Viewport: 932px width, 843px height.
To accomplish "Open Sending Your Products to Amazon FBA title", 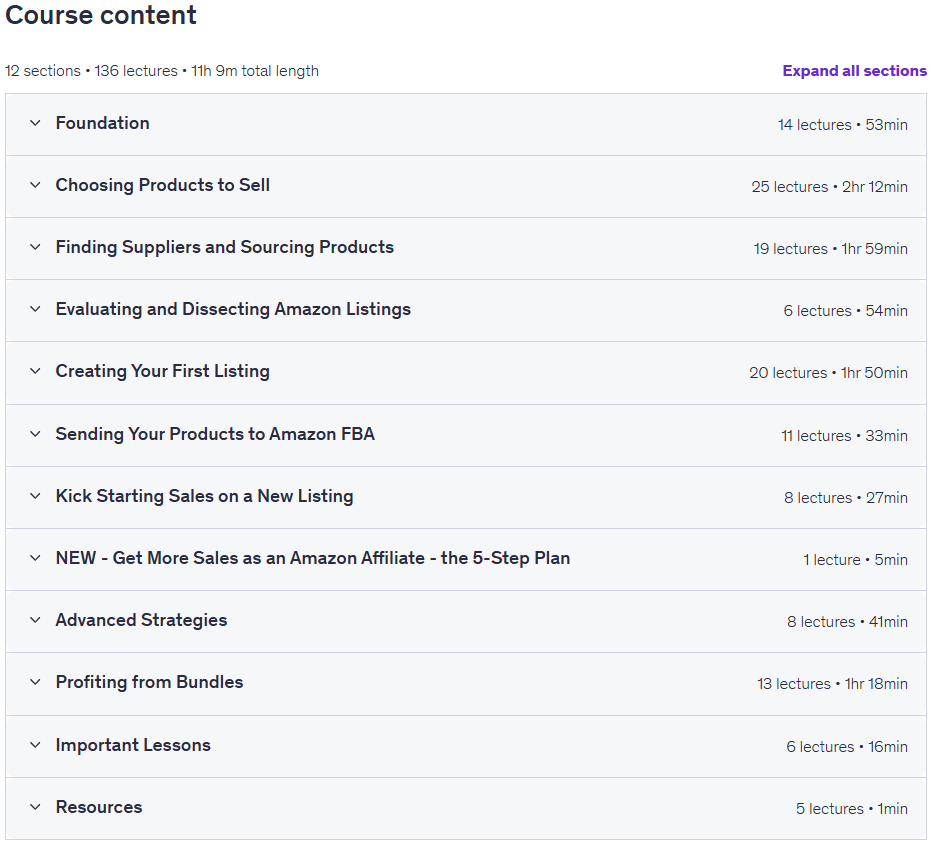I will 215,434.
